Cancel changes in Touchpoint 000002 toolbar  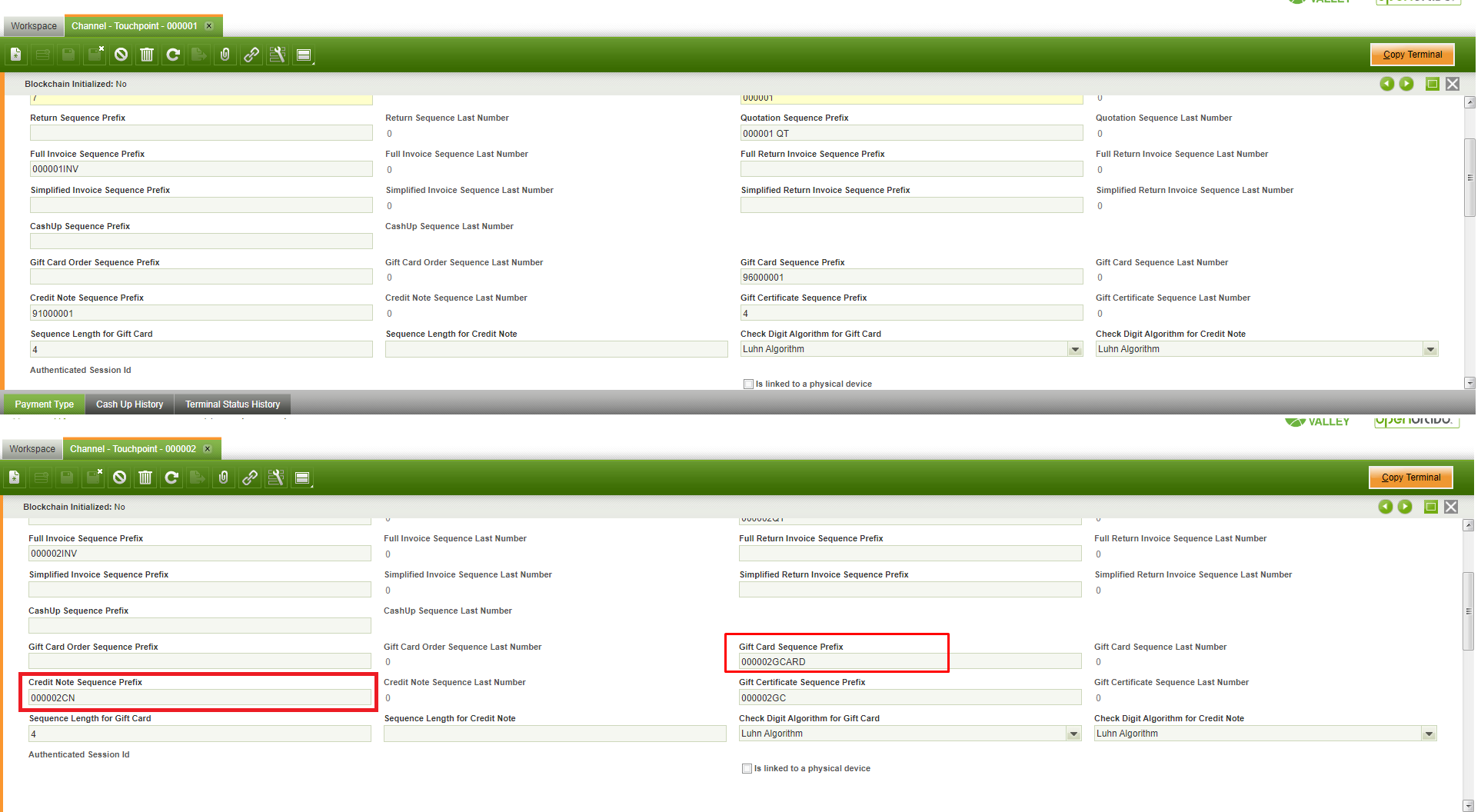(119, 478)
